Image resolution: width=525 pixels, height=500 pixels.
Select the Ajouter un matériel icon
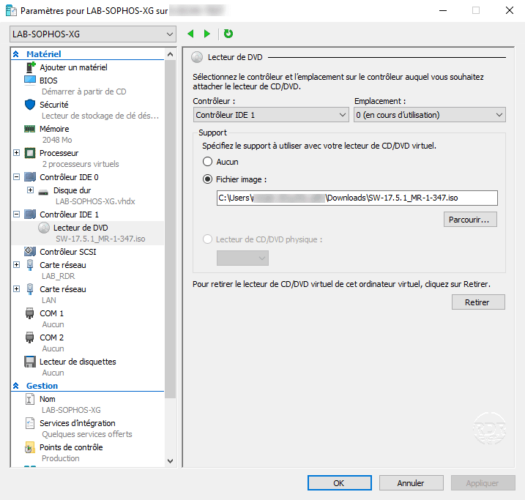point(30,67)
